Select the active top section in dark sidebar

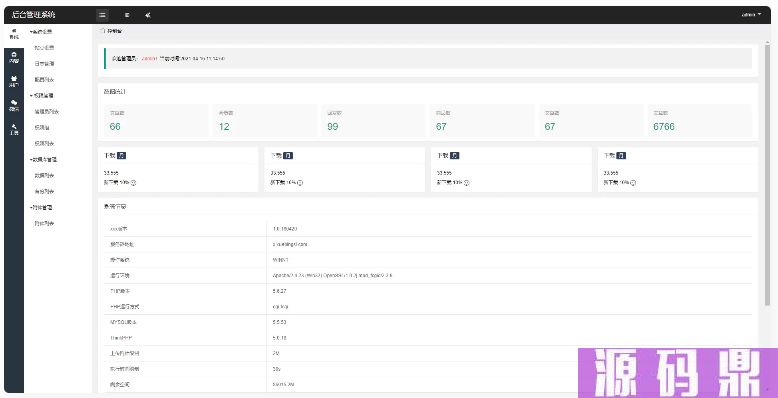(x=14, y=33)
